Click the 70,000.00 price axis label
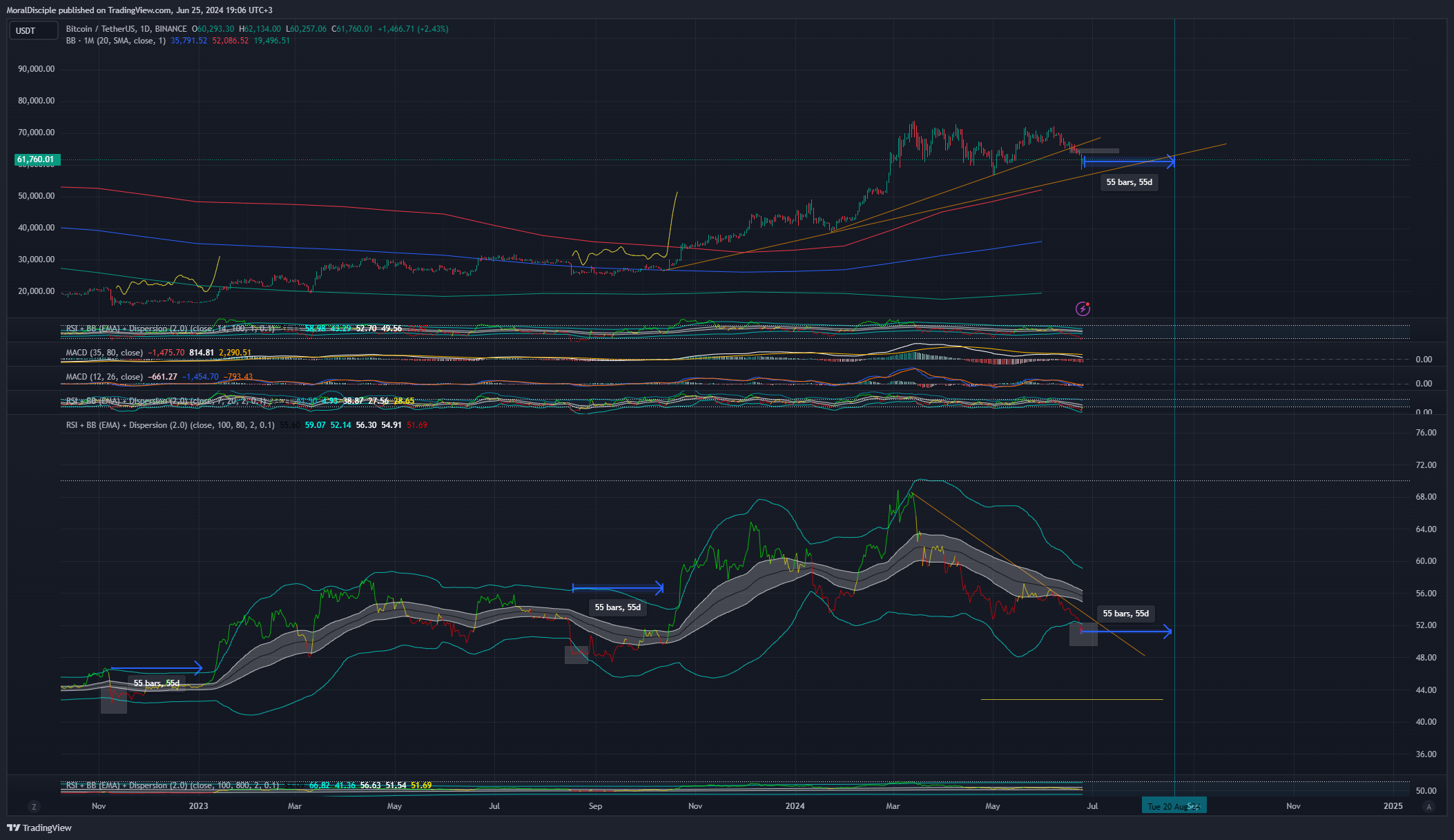This screenshot has height=840, width=1454. pyautogui.click(x=37, y=133)
